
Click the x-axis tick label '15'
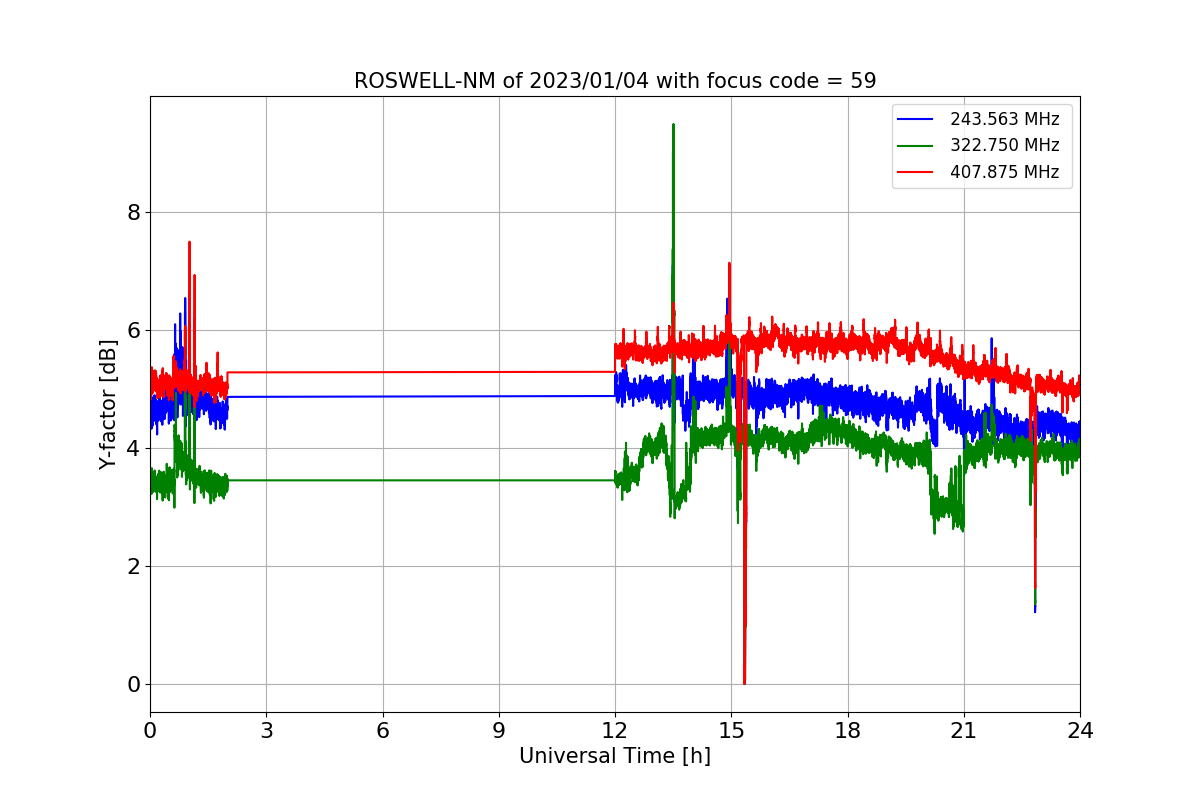click(731, 731)
